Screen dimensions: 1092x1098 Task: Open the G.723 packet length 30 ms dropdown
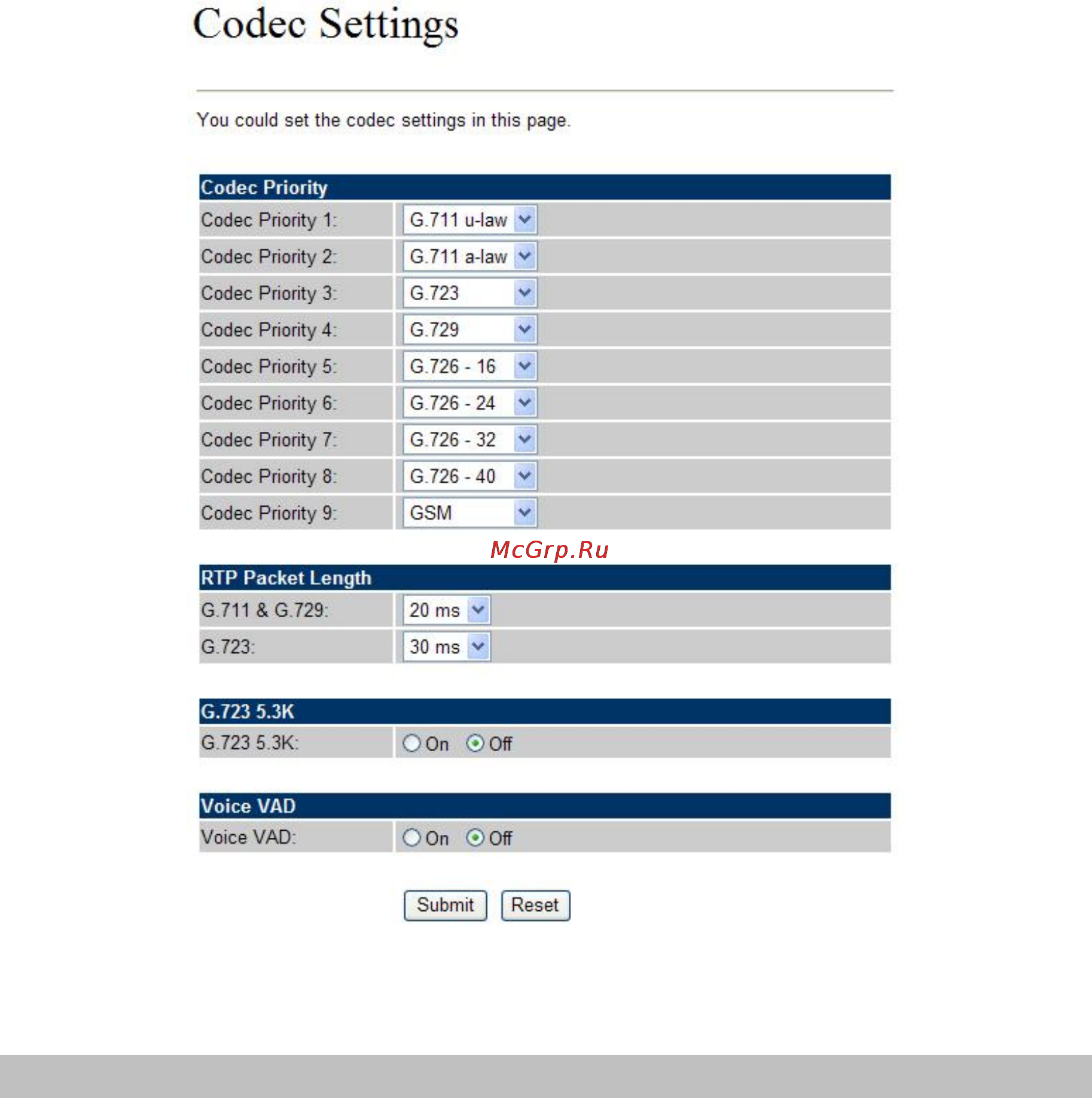tap(447, 646)
